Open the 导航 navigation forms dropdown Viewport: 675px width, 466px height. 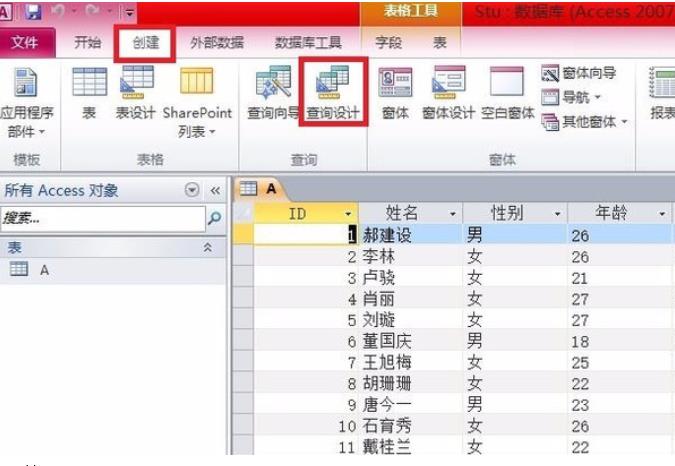click(571, 97)
